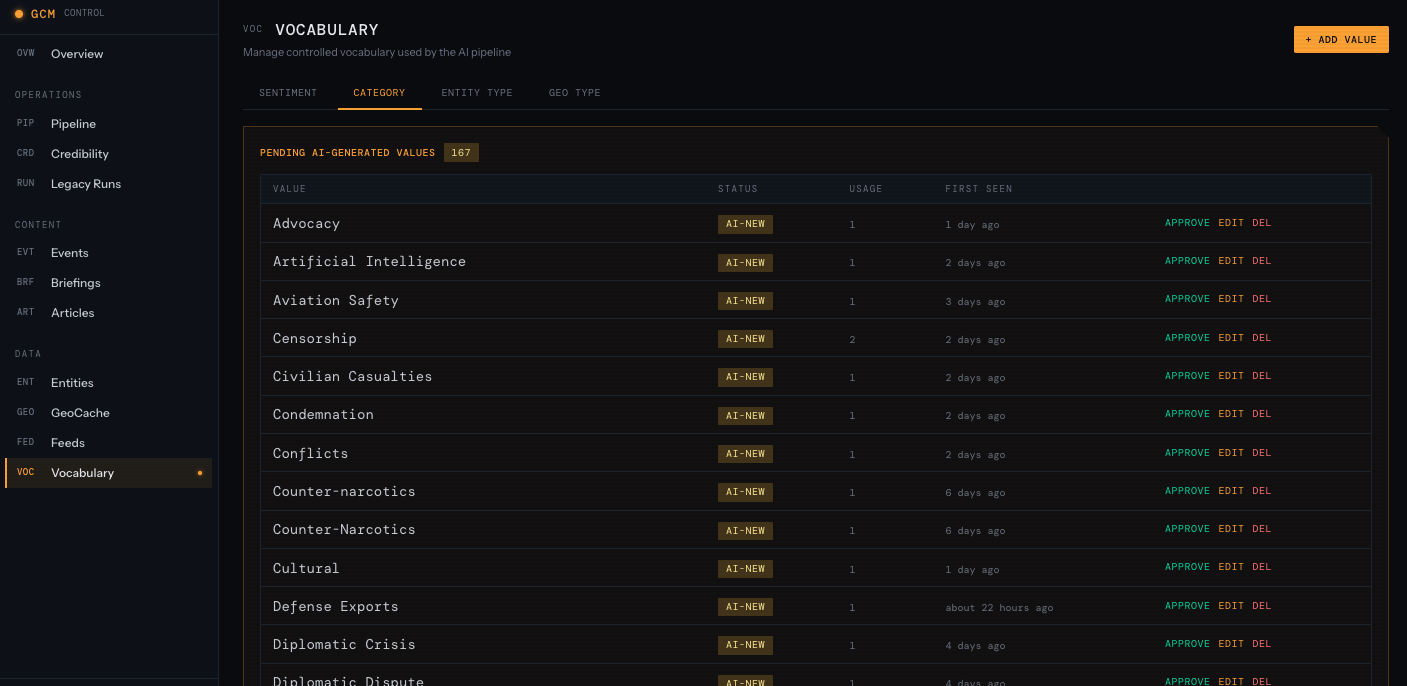Viewport: 1407px width, 686px height.
Task: Edit the Artificial Intelligence value
Action: (x=1230, y=261)
